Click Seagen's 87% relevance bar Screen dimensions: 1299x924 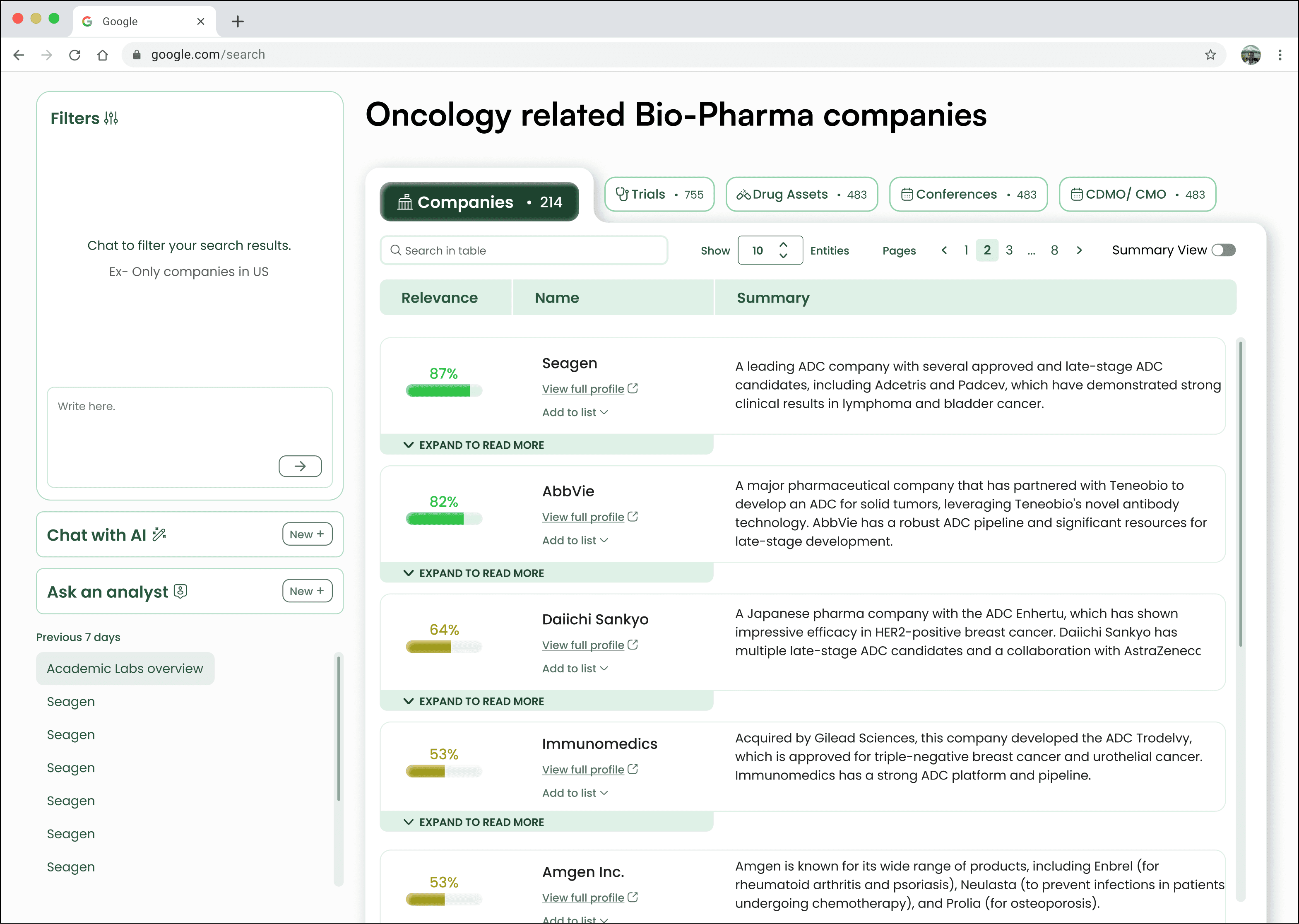click(x=444, y=390)
